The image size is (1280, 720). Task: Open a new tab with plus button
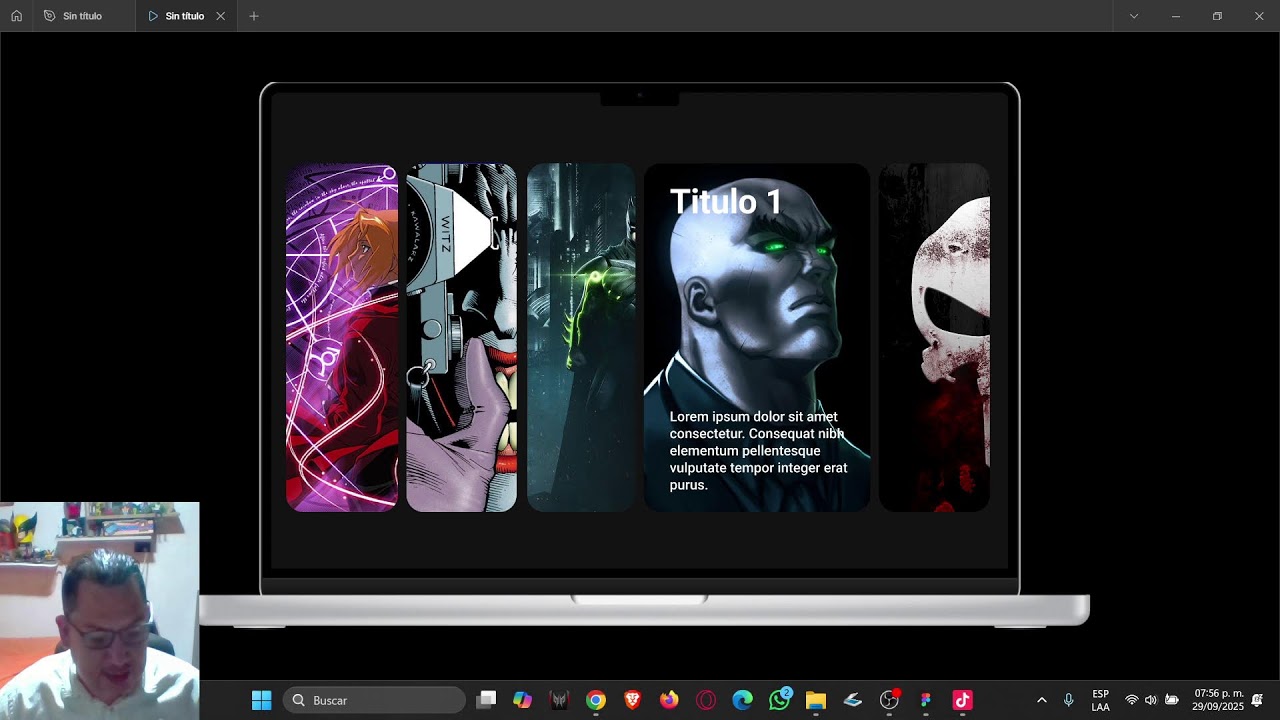254,16
